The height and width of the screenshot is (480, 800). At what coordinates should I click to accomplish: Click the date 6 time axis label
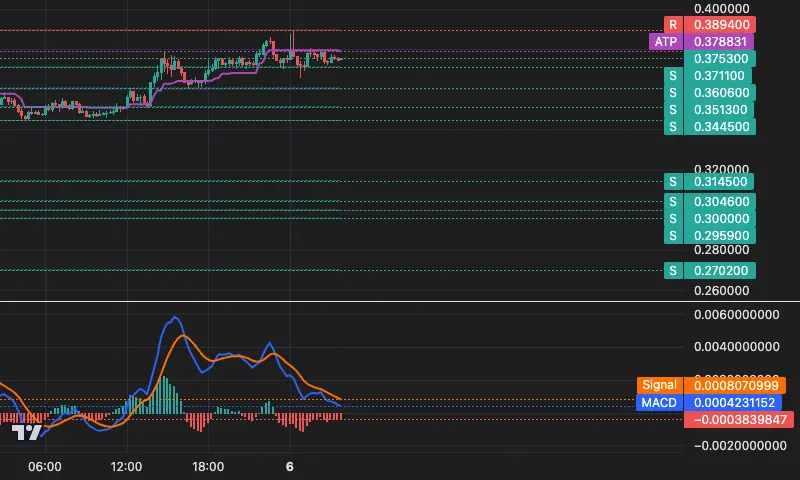pos(290,467)
